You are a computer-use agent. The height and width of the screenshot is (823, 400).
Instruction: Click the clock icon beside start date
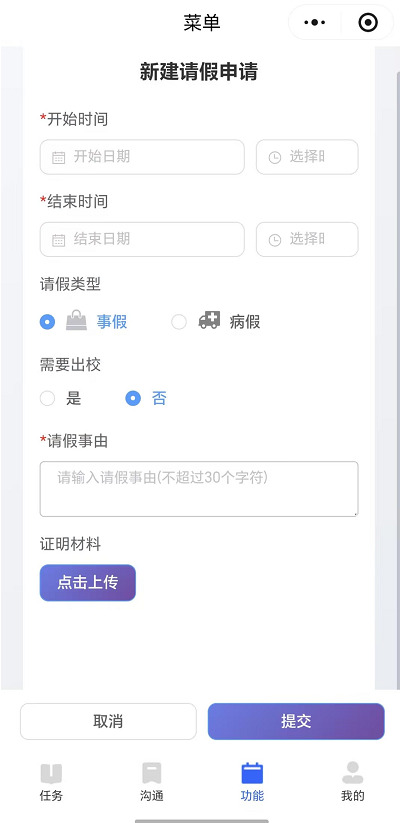tap(275, 157)
